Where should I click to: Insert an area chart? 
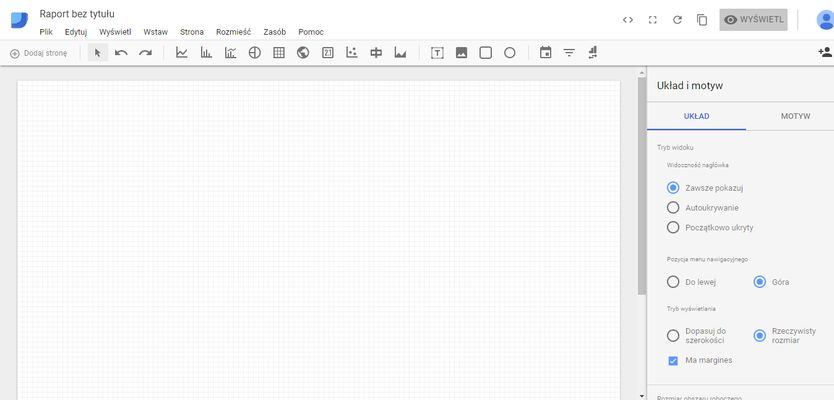pos(401,53)
